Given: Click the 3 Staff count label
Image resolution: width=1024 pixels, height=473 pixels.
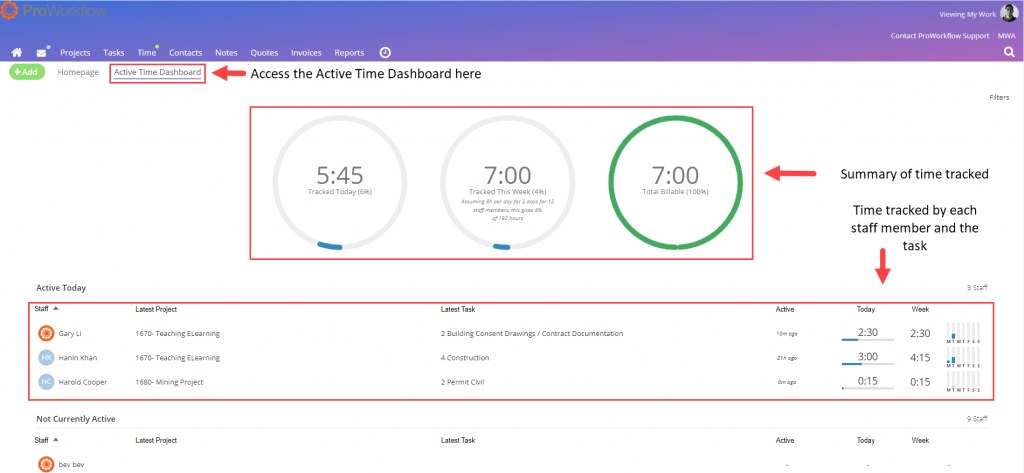Looking at the screenshot, I should [x=978, y=287].
